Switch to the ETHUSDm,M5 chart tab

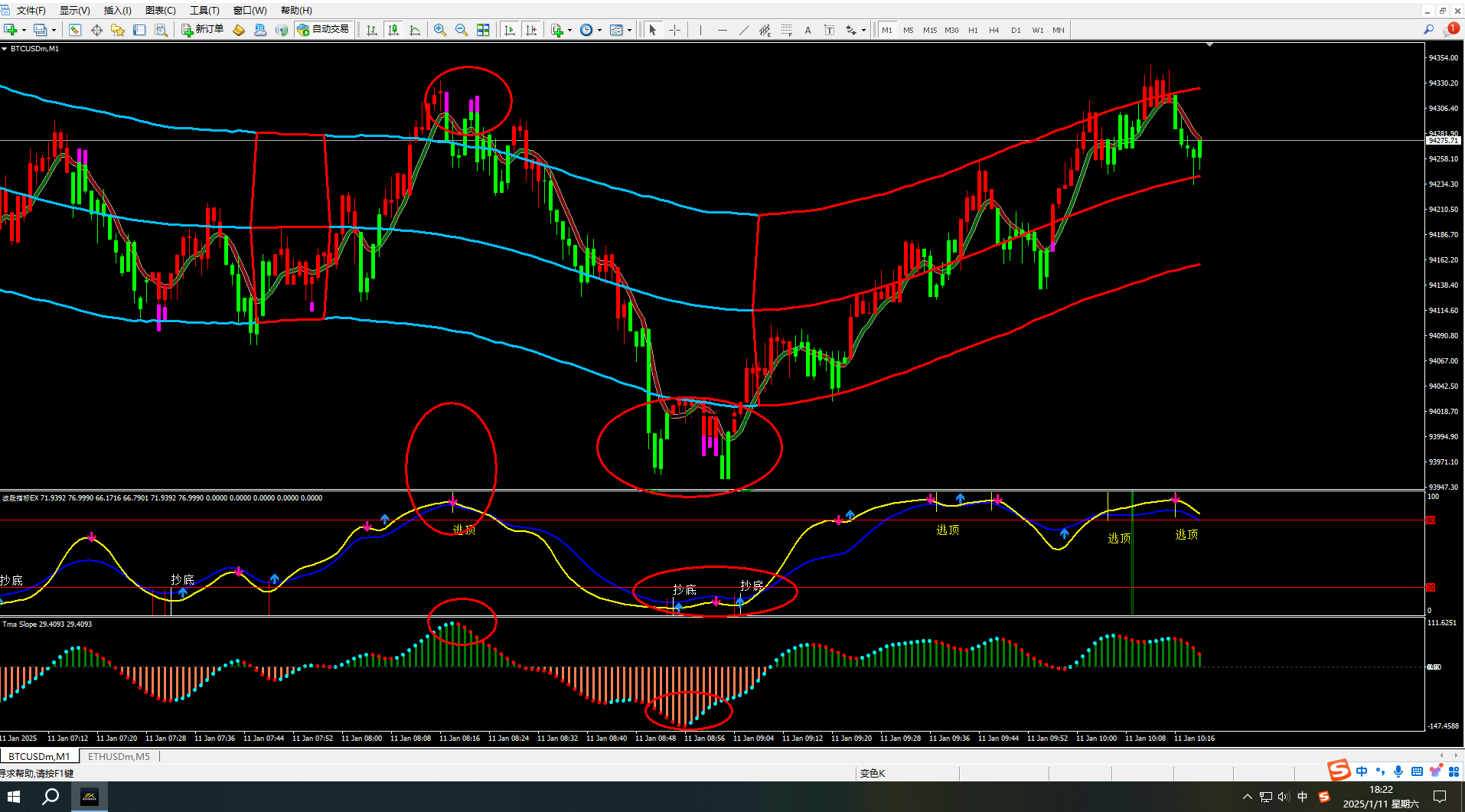119,756
